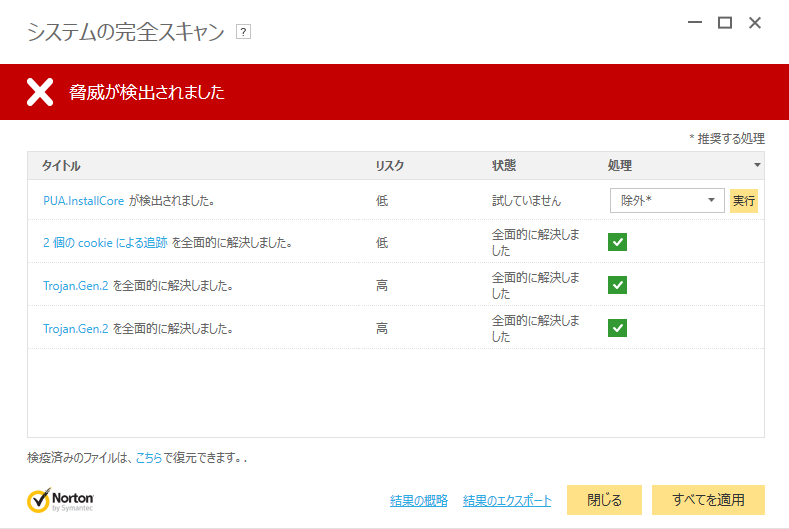Sort by the 状態 column header
This screenshot has width=789, height=529.
click(x=504, y=166)
